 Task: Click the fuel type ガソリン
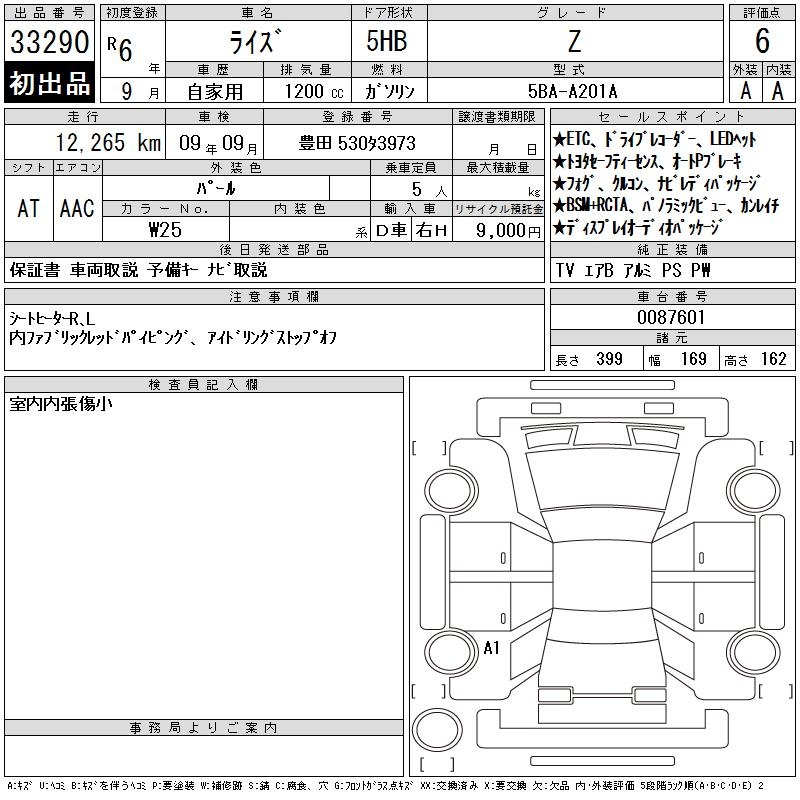click(389, 91)
